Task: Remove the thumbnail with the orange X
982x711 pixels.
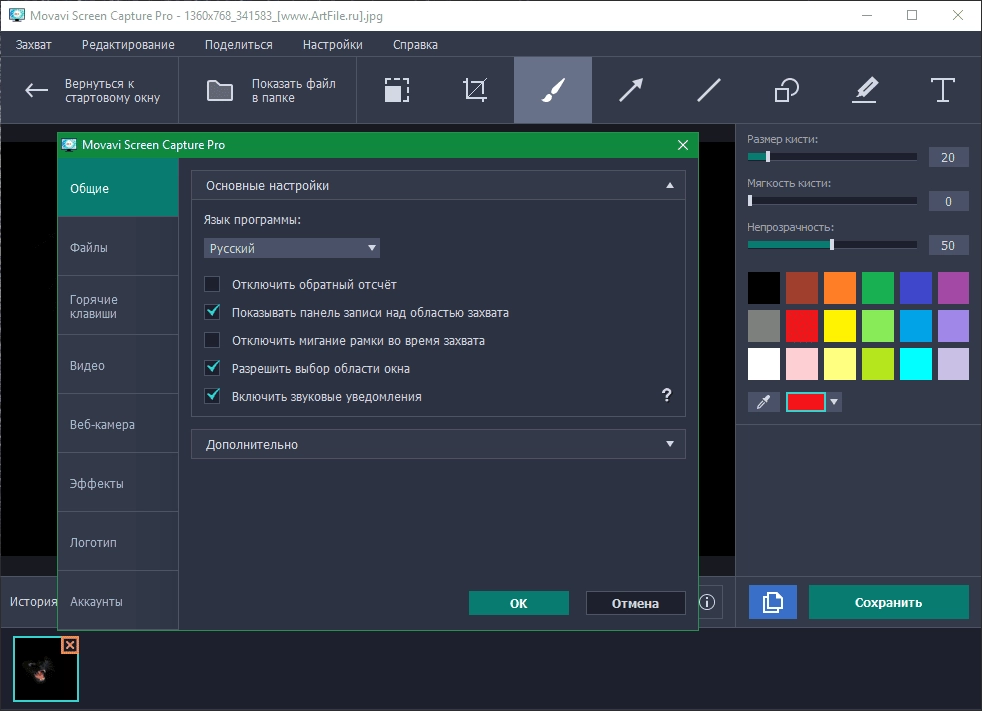Action: pyautogui.click(x=70, y=645)
